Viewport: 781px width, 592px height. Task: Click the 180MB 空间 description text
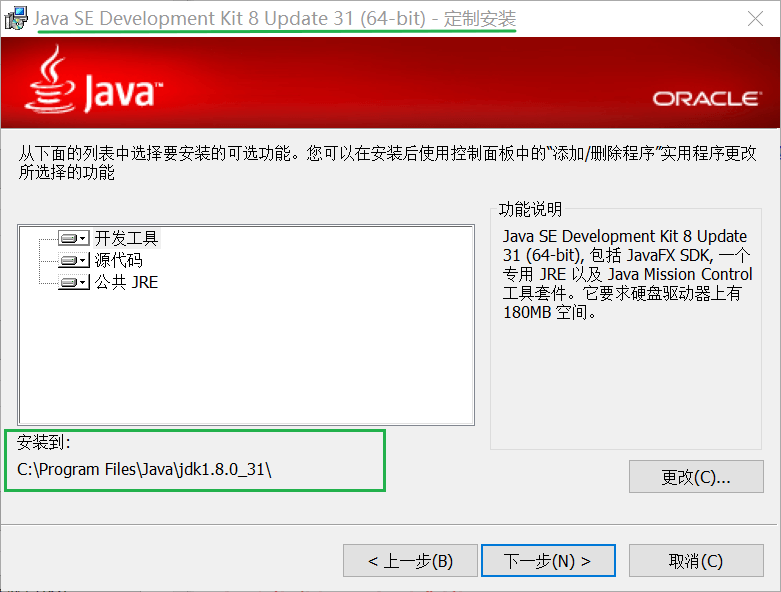click(549, 313)
